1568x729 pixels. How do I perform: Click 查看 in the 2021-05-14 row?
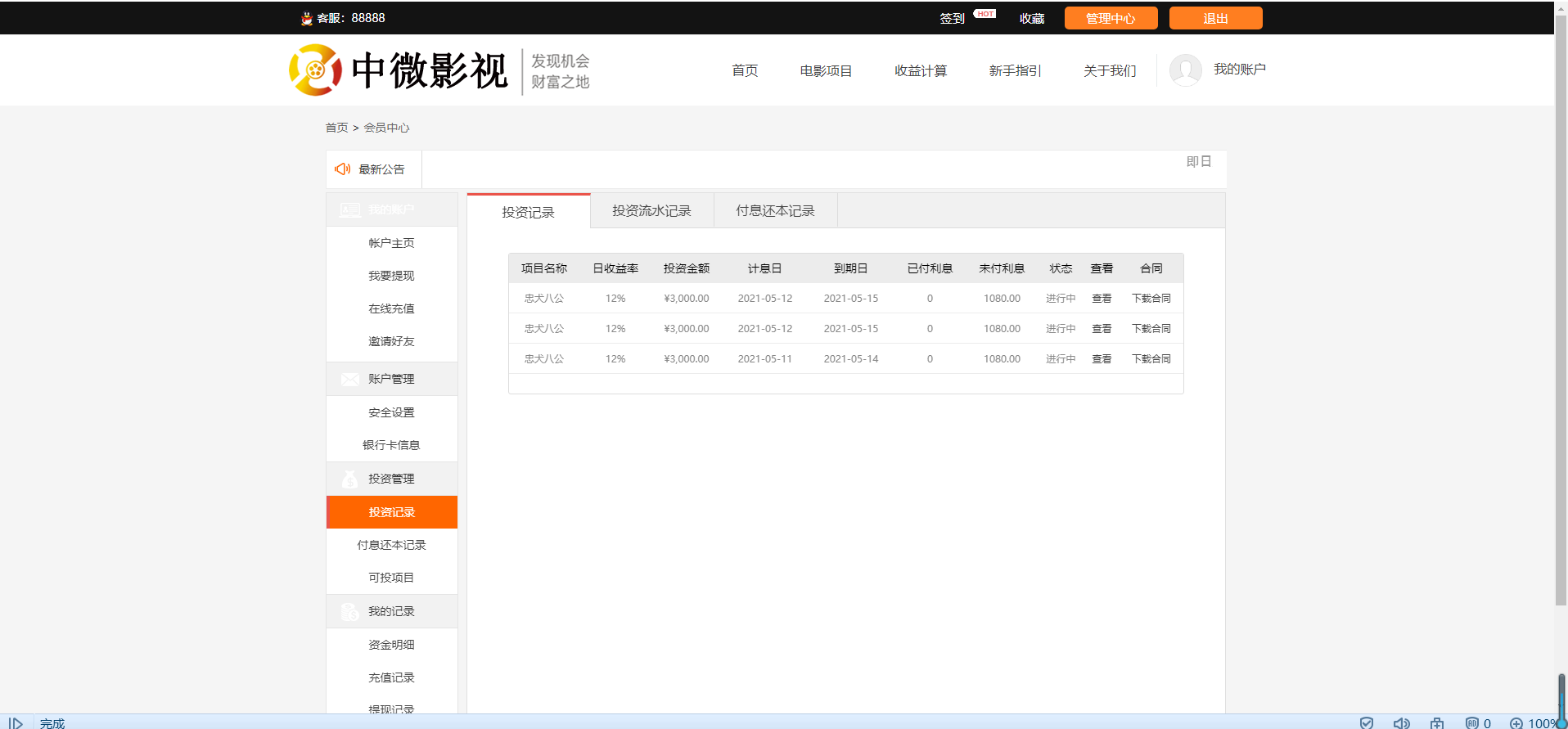click(1102, 359)
